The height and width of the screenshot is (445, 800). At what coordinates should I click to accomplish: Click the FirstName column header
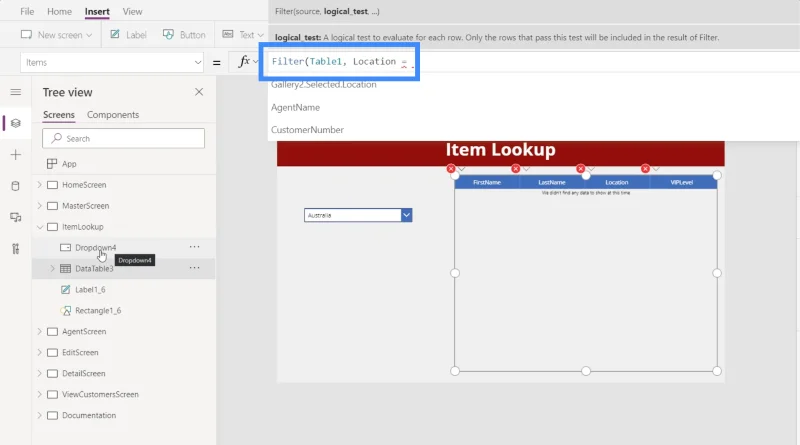(x=487, y=182)
